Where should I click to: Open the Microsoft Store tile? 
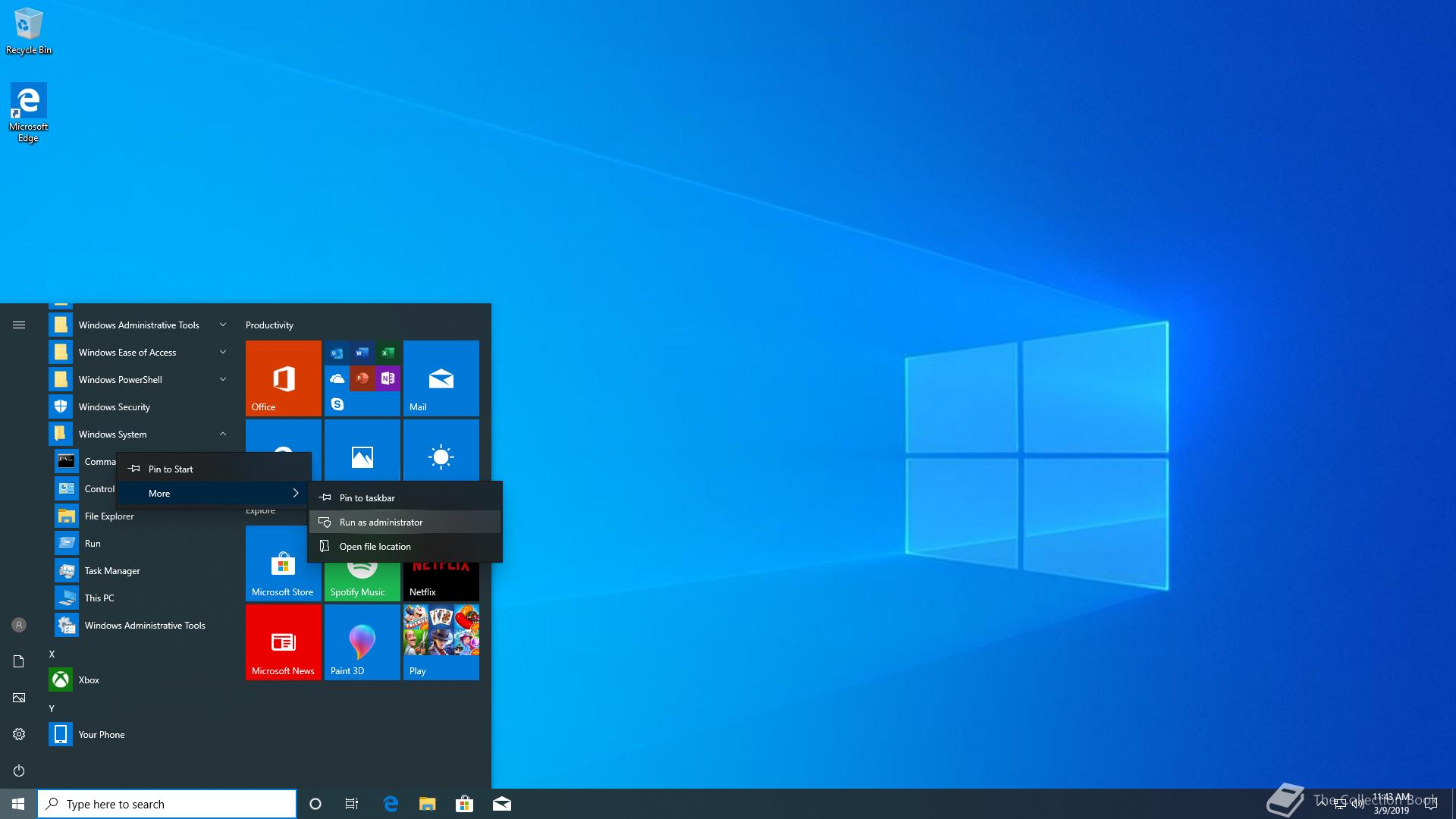point(284,563)
